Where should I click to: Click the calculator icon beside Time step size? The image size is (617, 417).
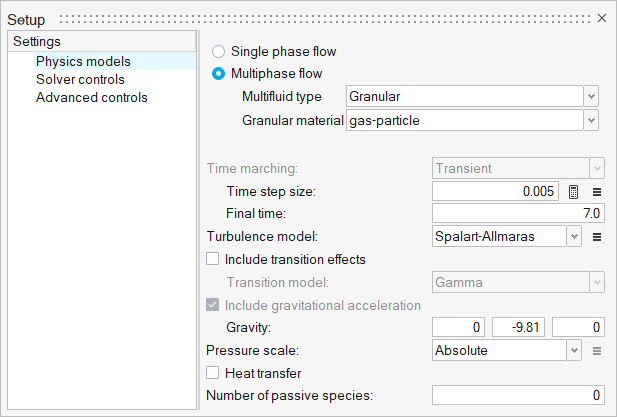574,192
